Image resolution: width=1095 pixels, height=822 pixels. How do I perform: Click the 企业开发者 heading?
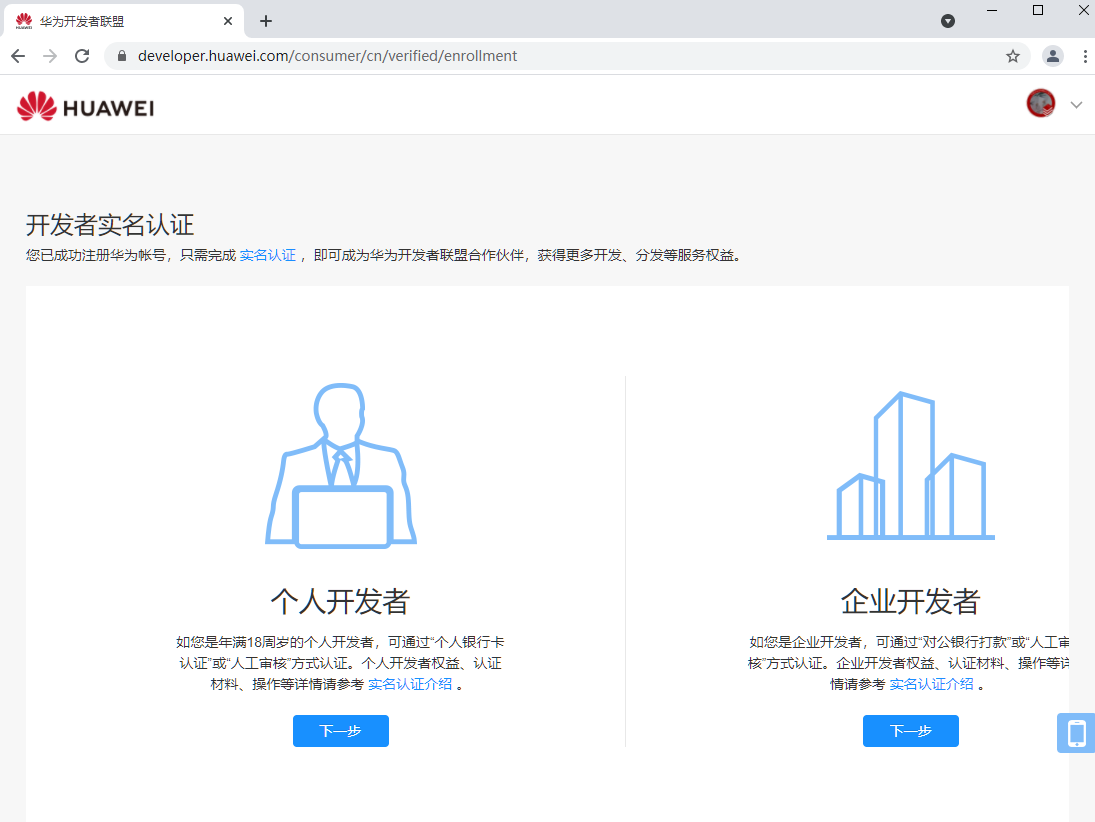(x=911, y=601)
